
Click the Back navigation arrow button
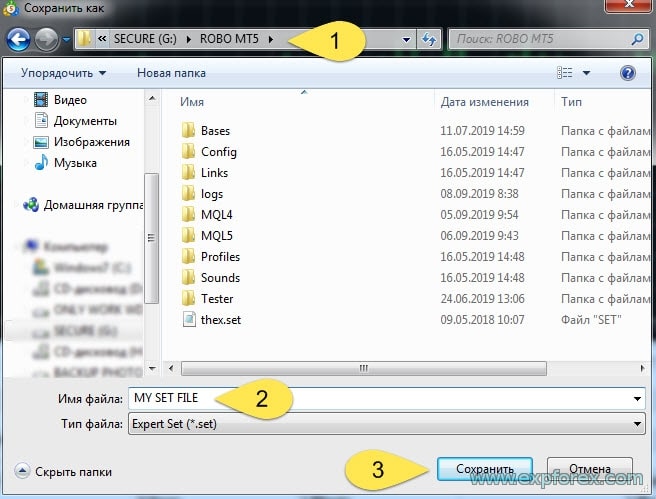pyautogui.click(x=18, y=40)
